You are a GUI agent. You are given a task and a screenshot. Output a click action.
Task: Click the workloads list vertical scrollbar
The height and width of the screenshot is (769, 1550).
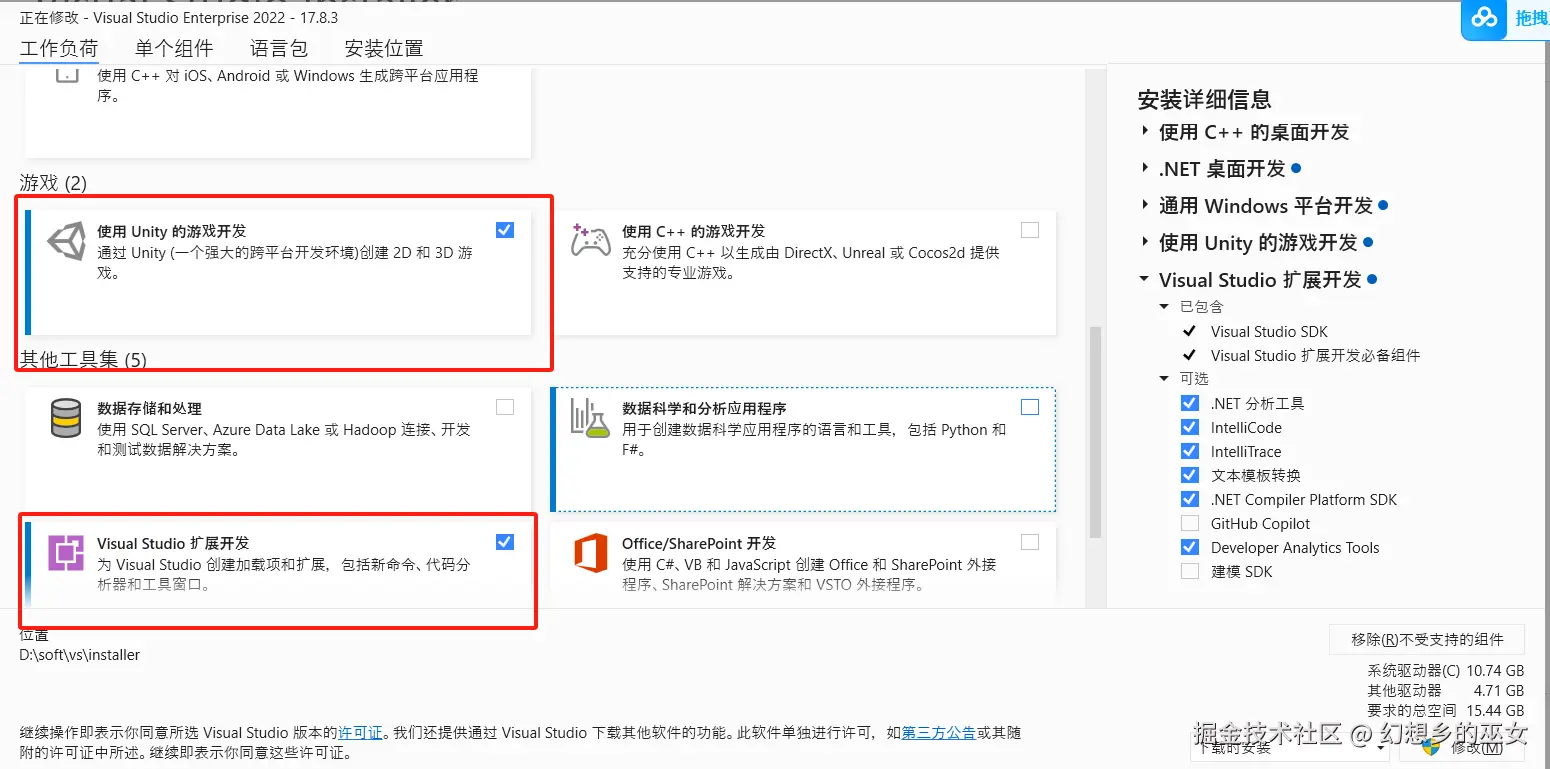click(x=1095, y=430)
